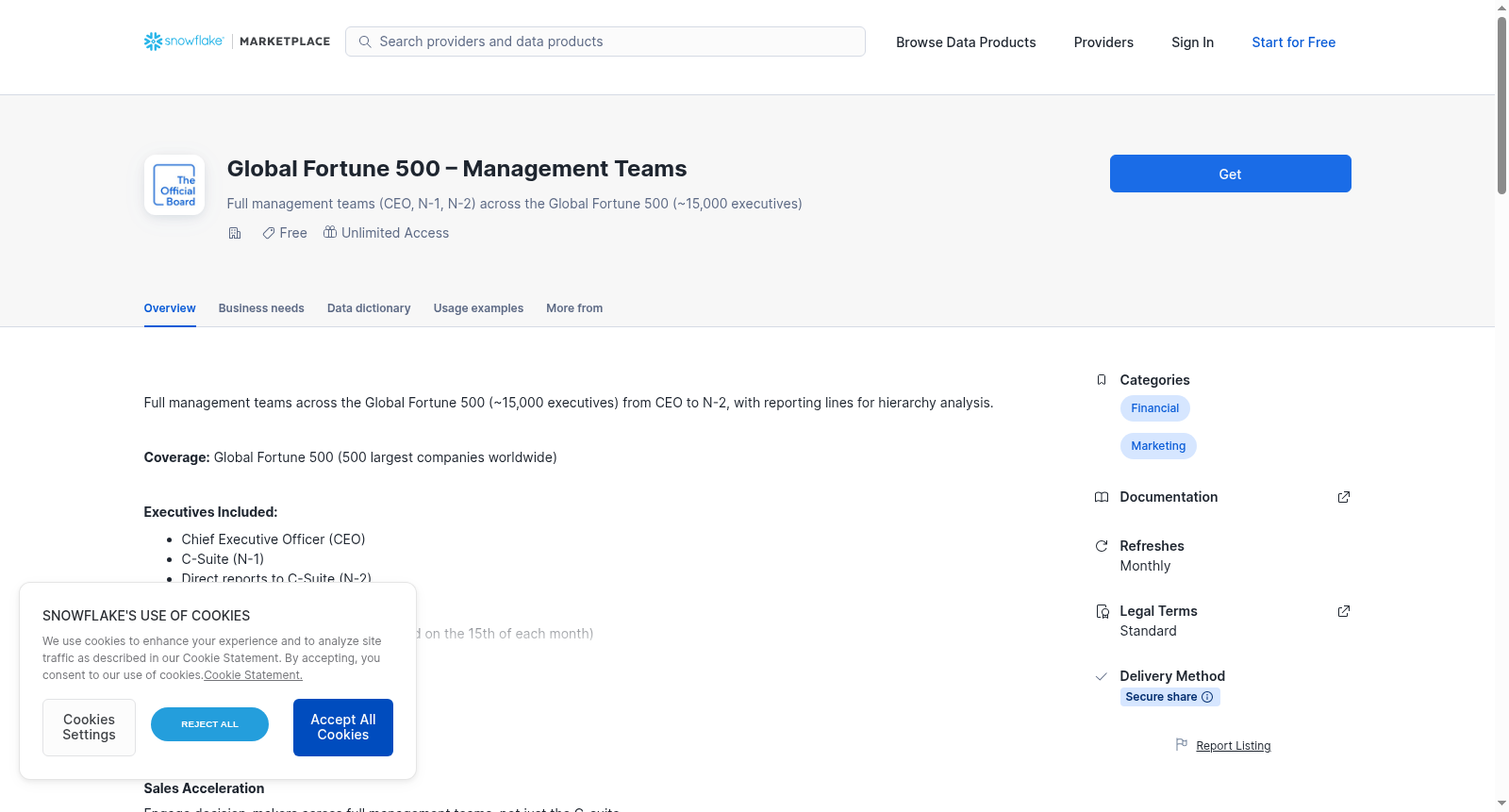The width and height of the screenshot is (1509, 812).
Task: Click the 'C-Suite (N-1)' list item
Action: point(223,559)
